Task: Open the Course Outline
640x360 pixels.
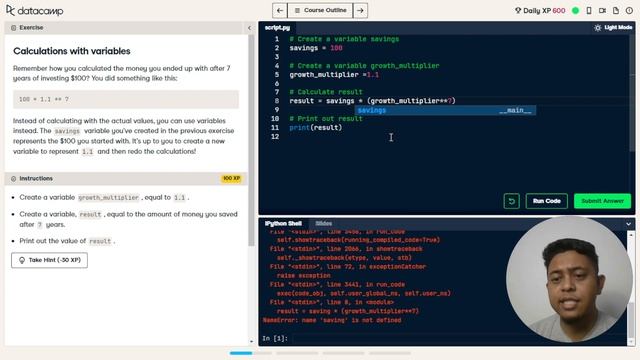Action: pos(320,10)
